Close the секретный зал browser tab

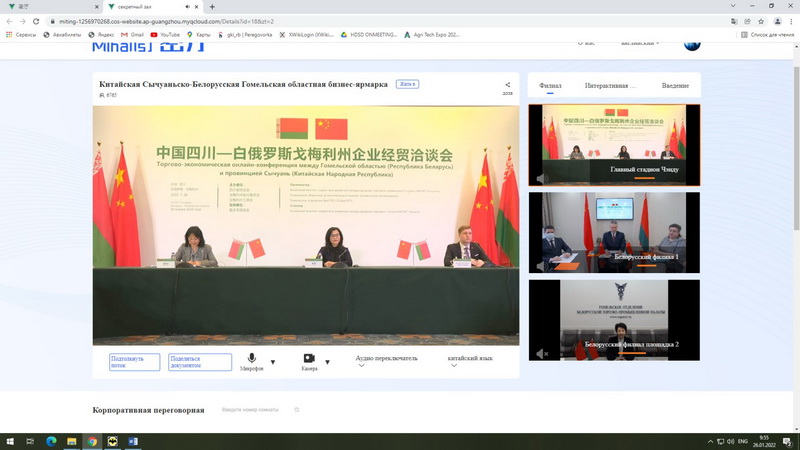(x=196, y=7)
